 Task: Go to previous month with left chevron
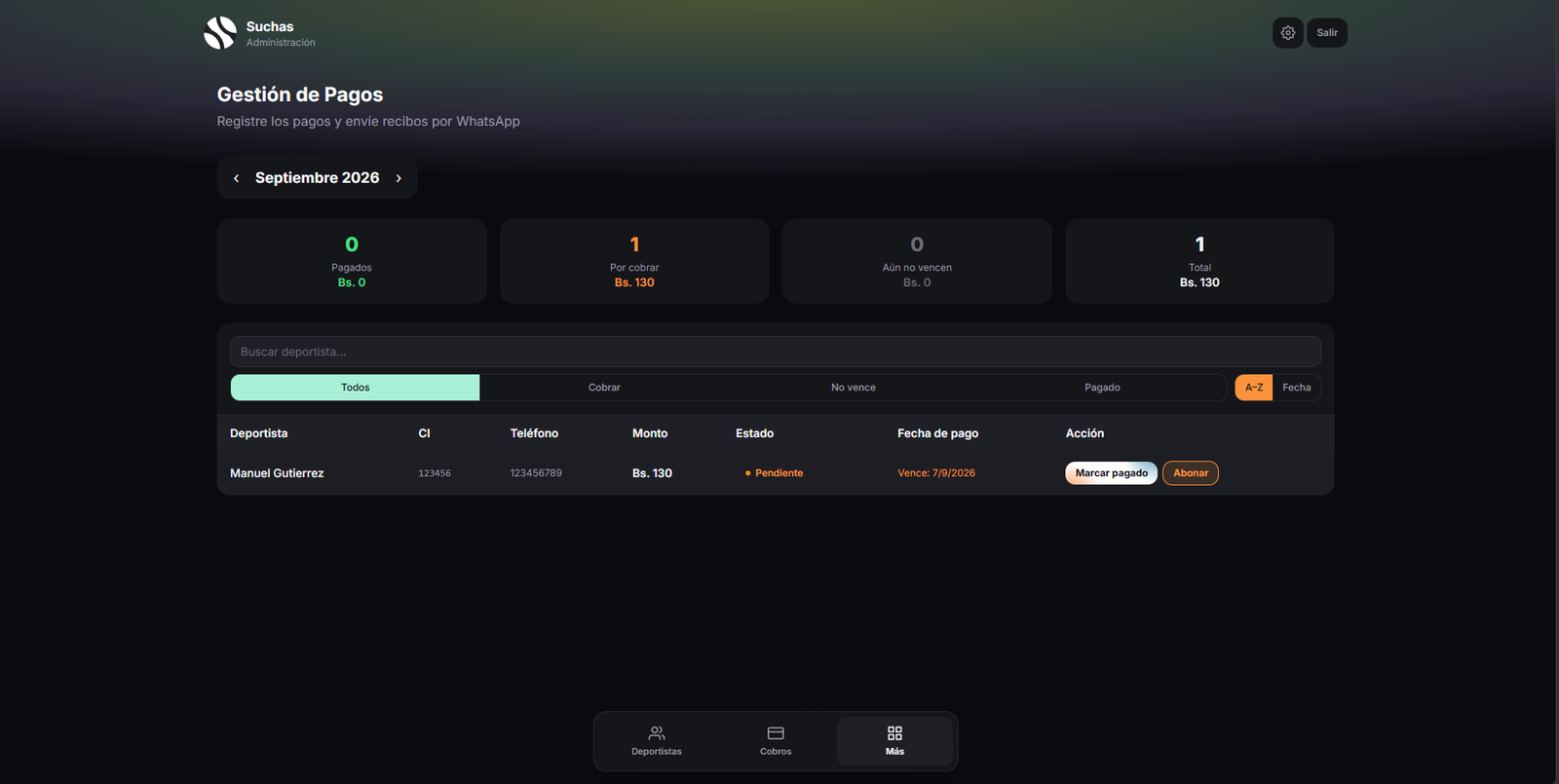pyautogui.click(x=236, y=178)
